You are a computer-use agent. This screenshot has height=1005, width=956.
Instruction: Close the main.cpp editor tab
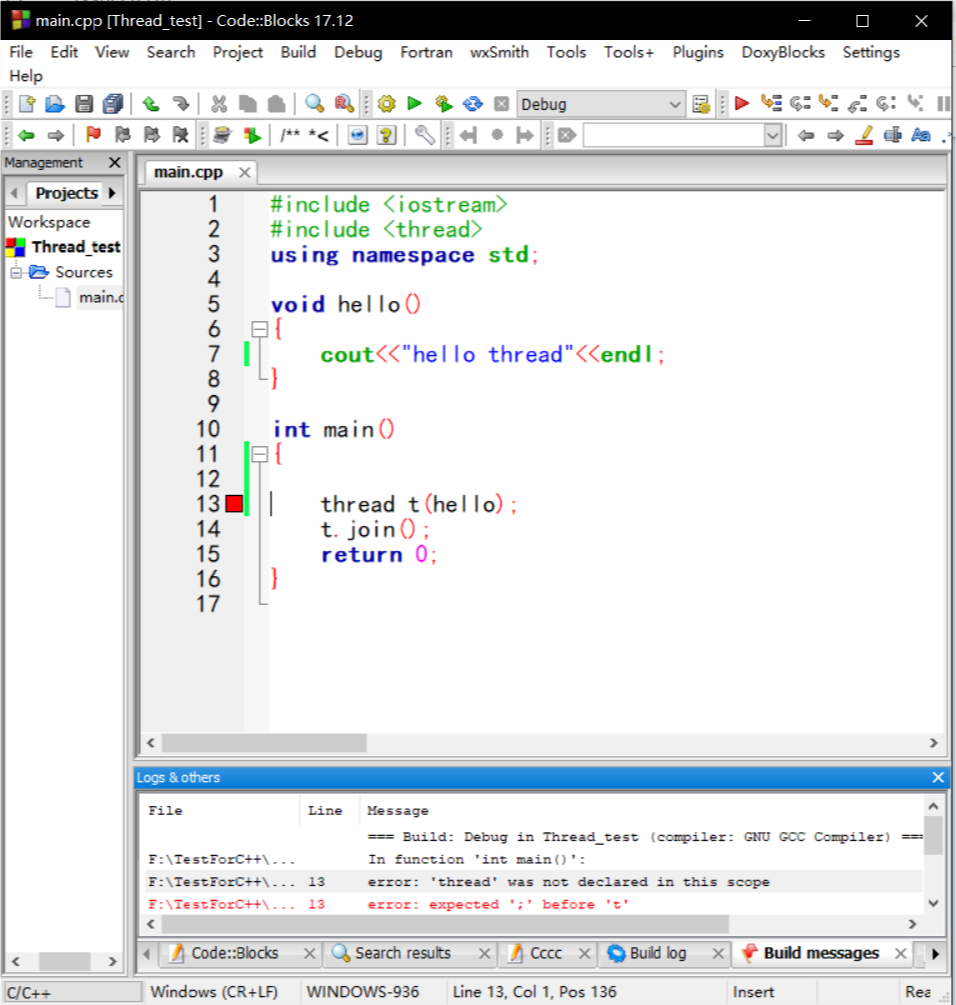coord(244,173)
